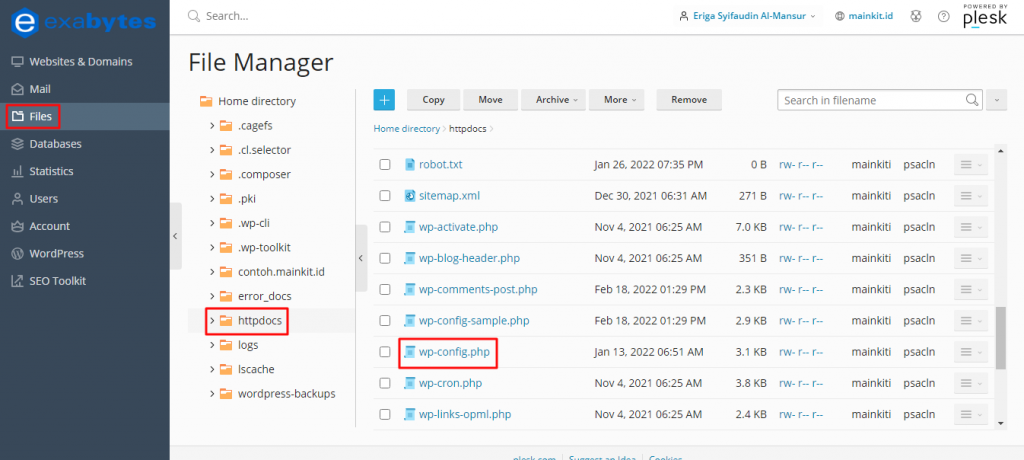Viewport: 1024px width, 460px height.
Task: Click the scroll down arrow of file list
Action: pyautogui.click(x=1001, y=423)
